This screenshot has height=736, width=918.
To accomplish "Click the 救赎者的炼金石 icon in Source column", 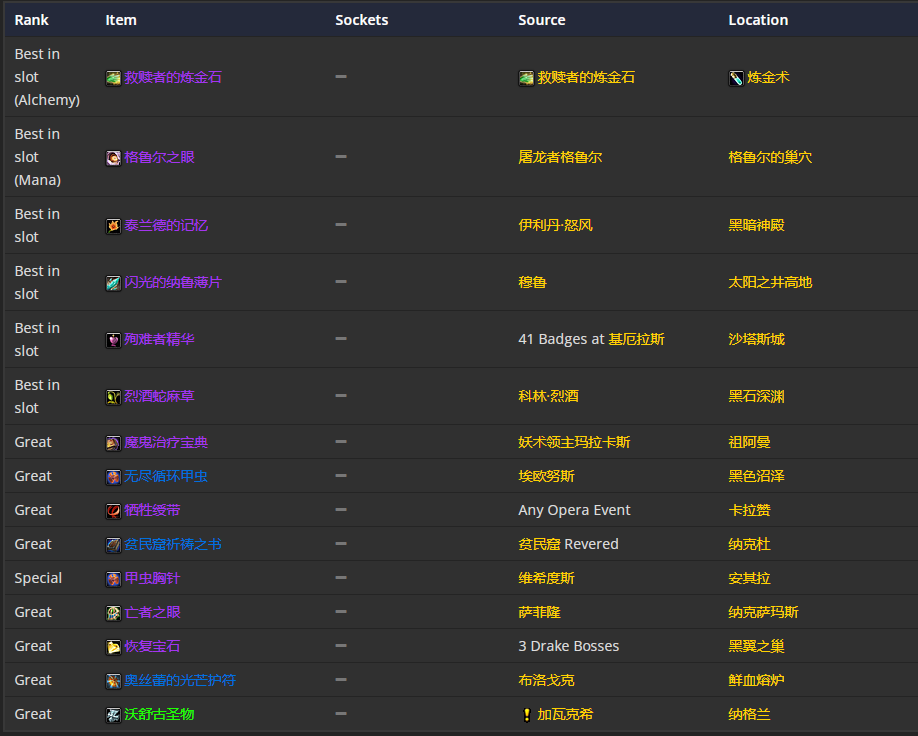I will pyautogui.click(x=526, y=78).
